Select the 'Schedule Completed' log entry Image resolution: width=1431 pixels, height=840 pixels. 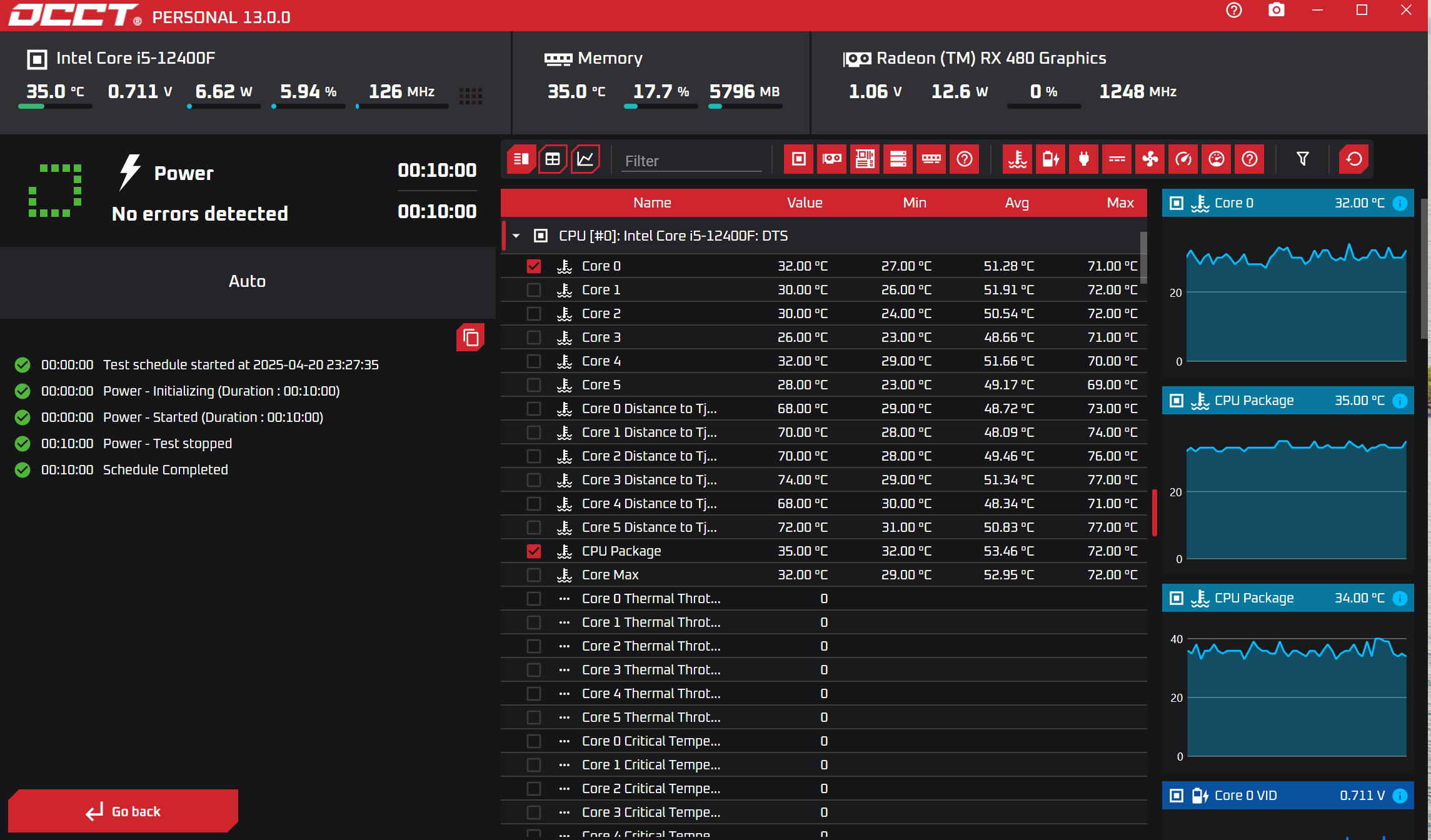pyautogui.click(x=165, y=470)
